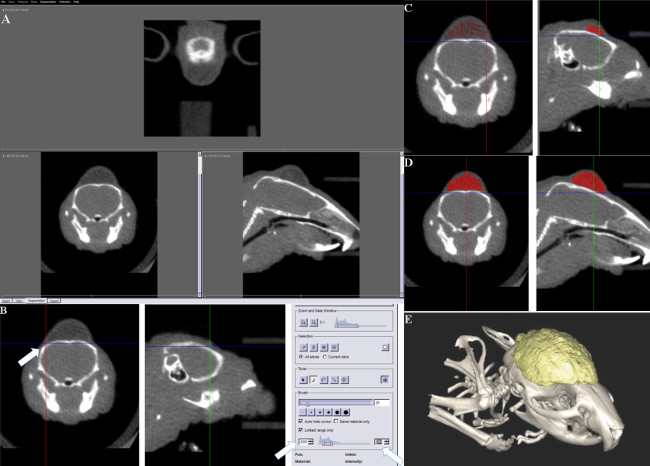The width and height of the screenshot is (650, 466).
Task: Click the lower limit range spinner arrows
Action: [x=311, y=442]
